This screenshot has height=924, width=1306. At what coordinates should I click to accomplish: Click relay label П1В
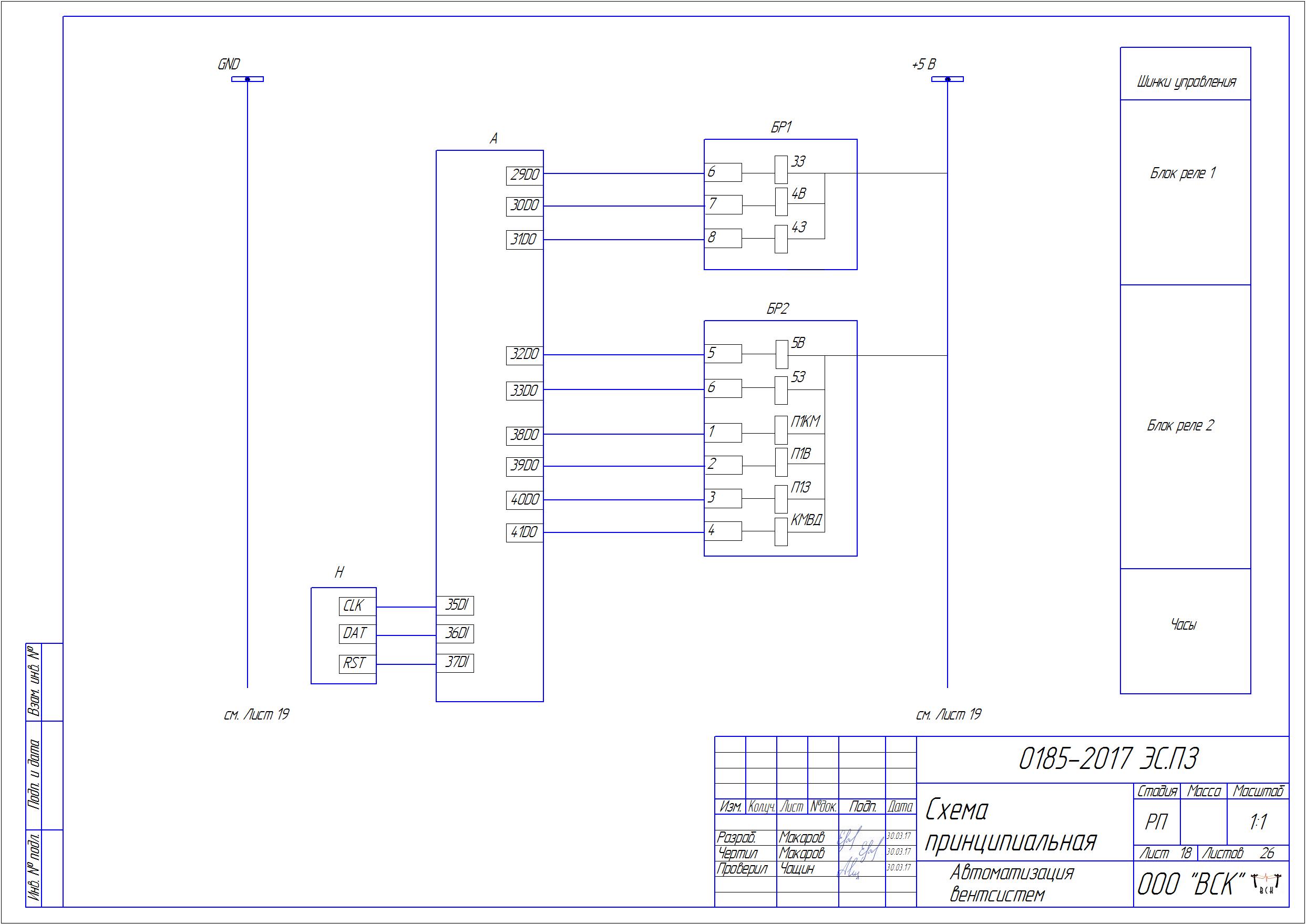click(x=801, y=454)
